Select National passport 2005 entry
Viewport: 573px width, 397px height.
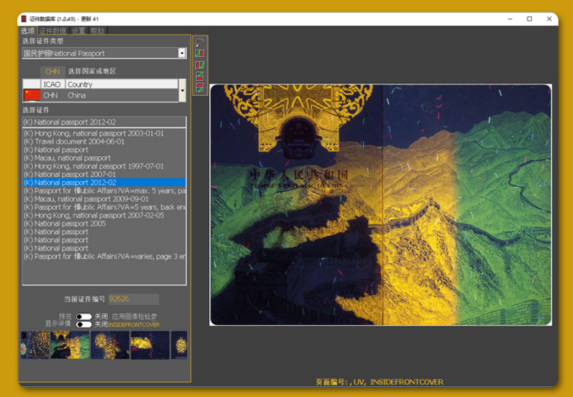click(104, 224)
